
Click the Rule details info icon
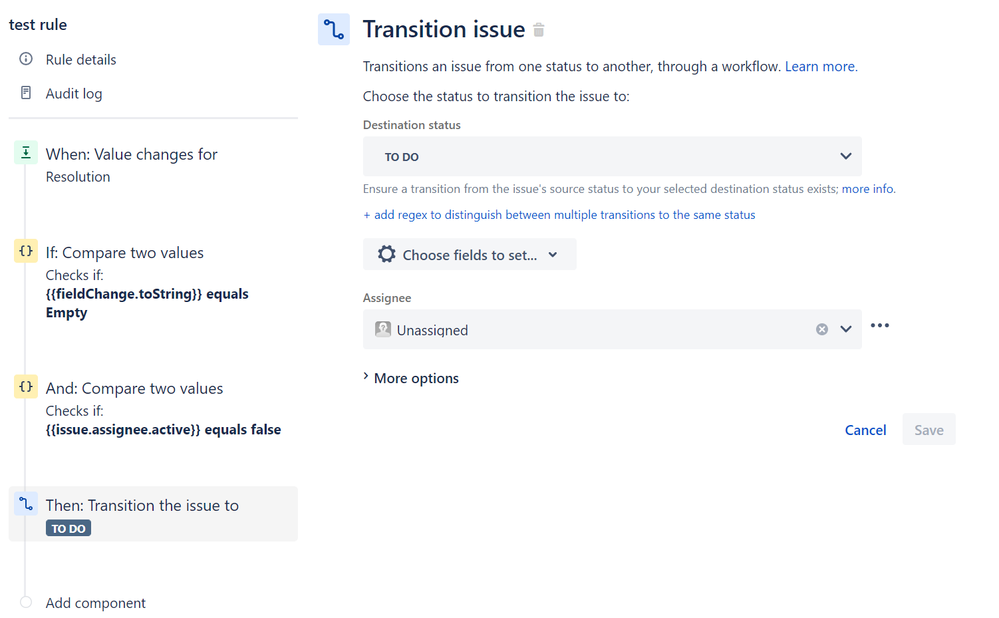pos(25,59)
